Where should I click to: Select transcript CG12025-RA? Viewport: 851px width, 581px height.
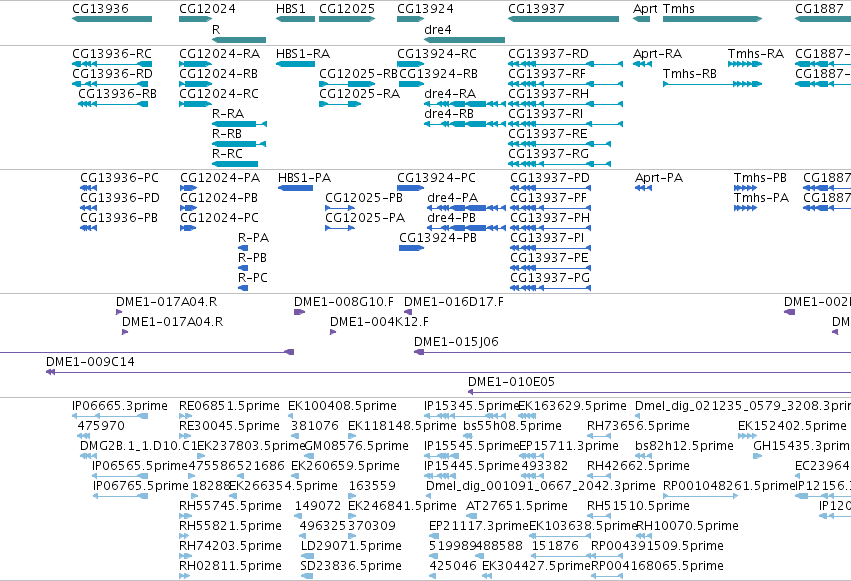click(340, 104)
